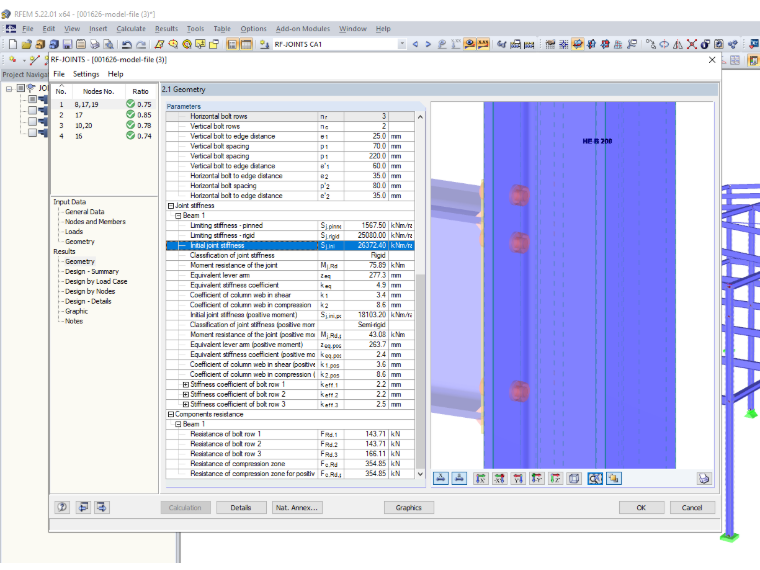Expand Stiffness coefficient of bolt row 3
The width and height of the screenshot is (760, 570).
pos(186,404)
